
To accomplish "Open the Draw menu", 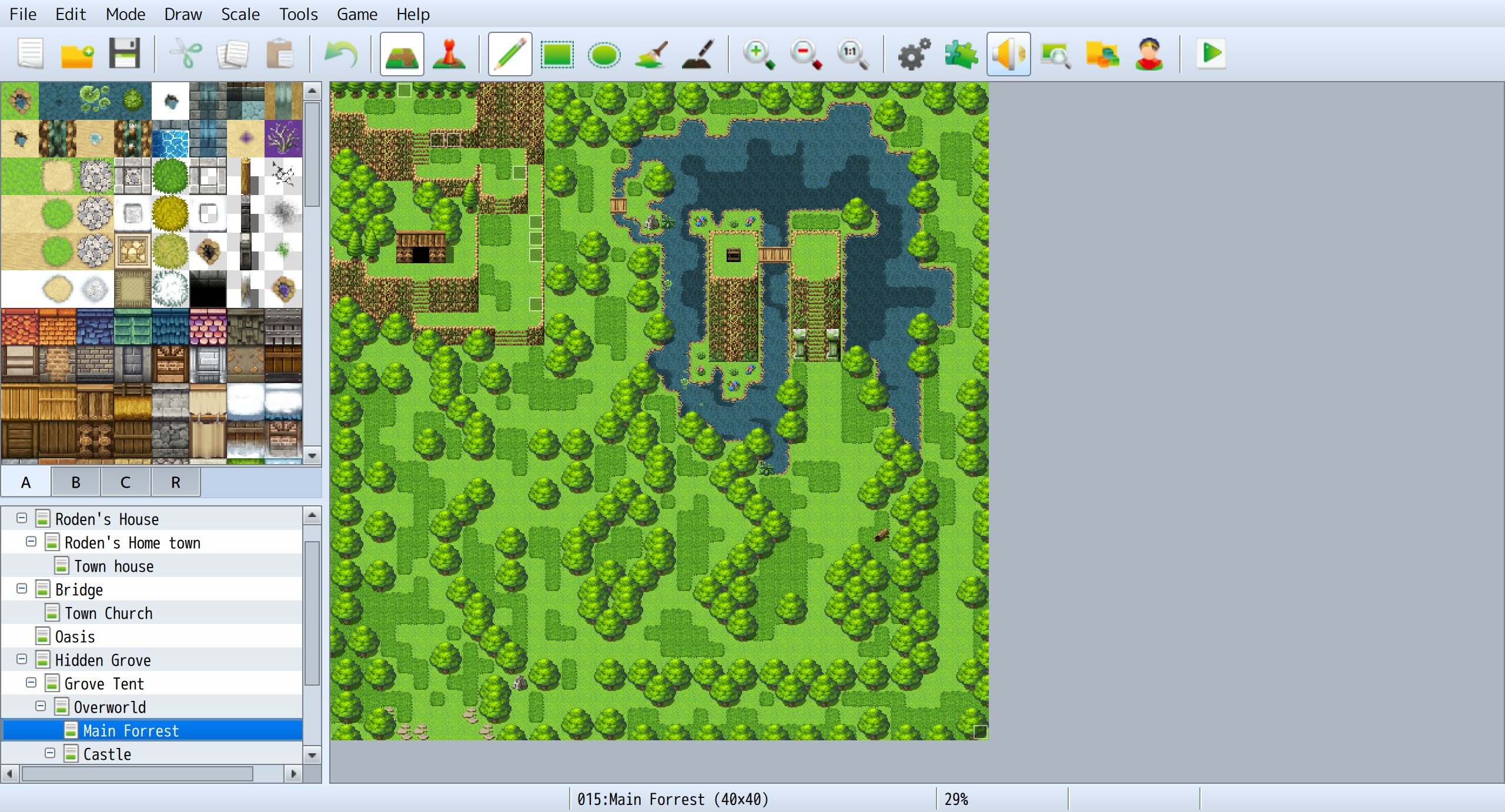I will pyautogui.click(x=182, y=14).
